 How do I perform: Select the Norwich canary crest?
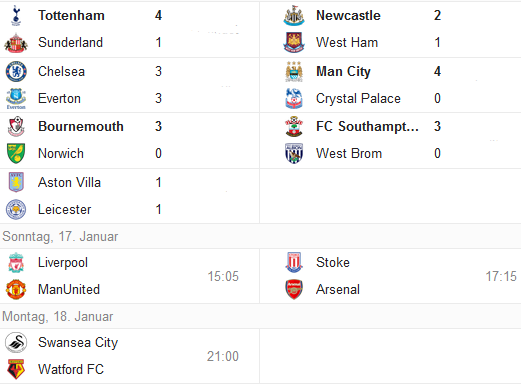point(16,153)
